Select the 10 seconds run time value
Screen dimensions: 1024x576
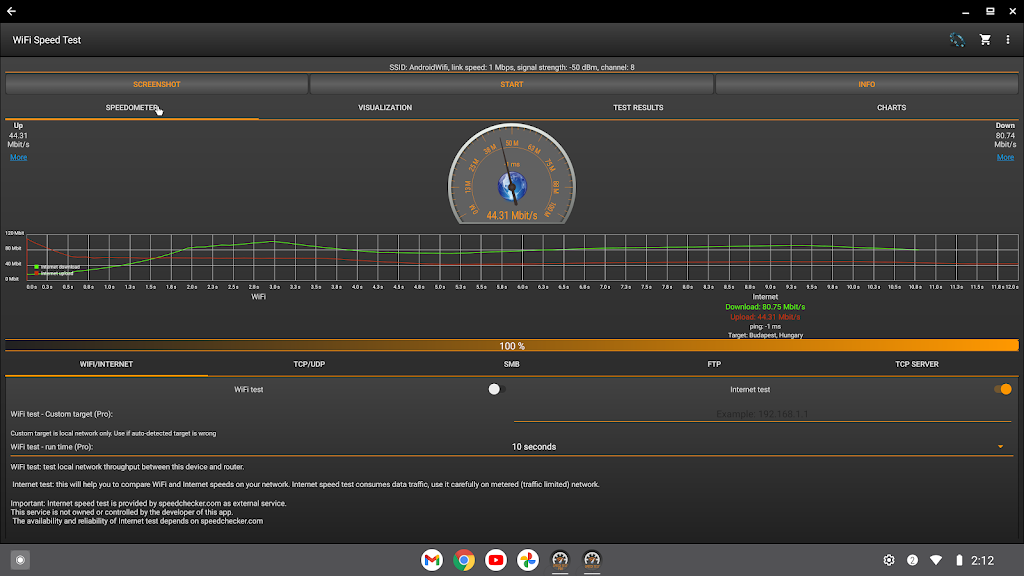click(x=534, y=447)
